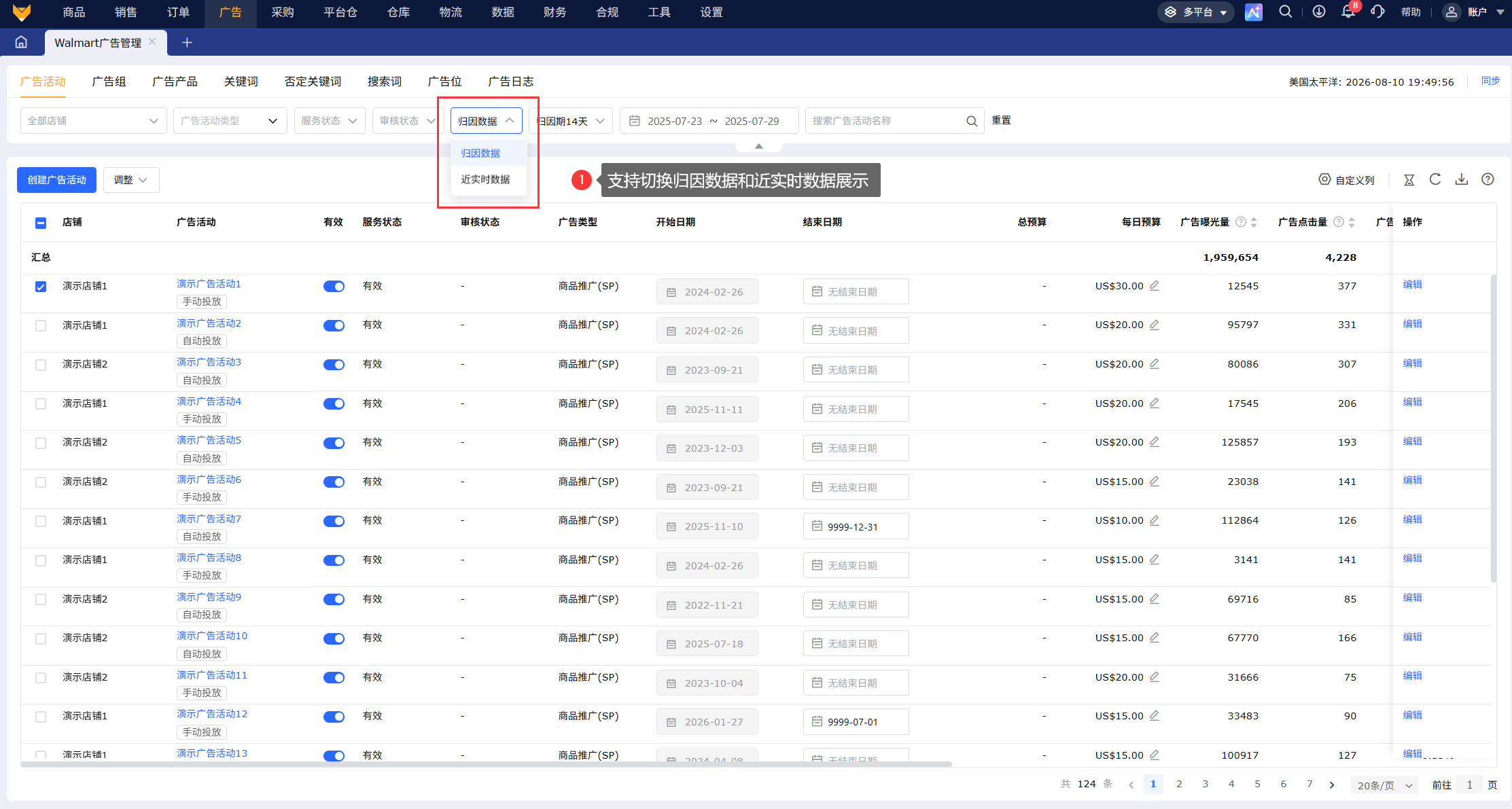Screen dimensions: 1512x809
Task: Click the account avatar icon
Action: click(x=1451, y=12)
